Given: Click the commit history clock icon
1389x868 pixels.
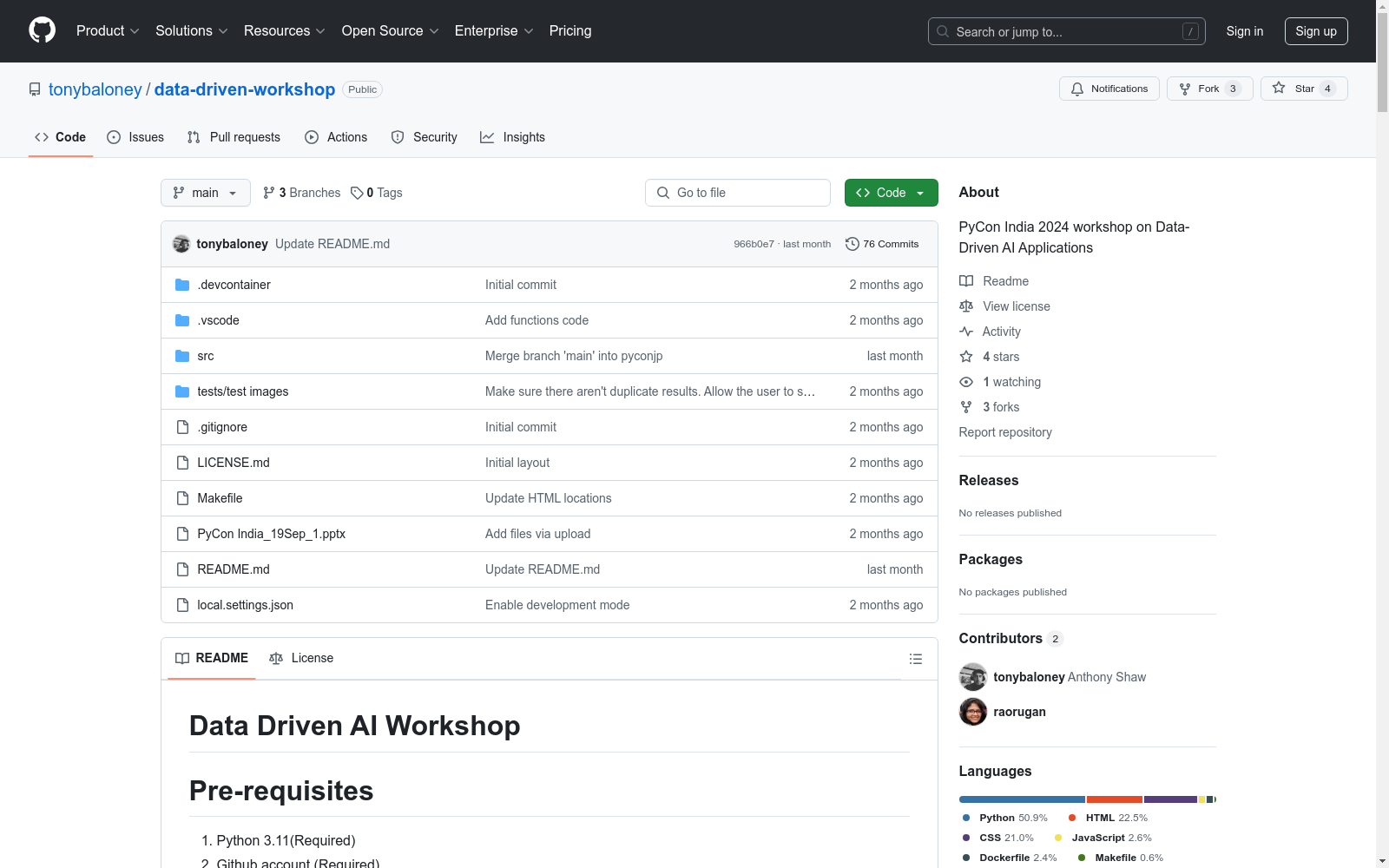Looking at the screenshot, I should point(852,244).
